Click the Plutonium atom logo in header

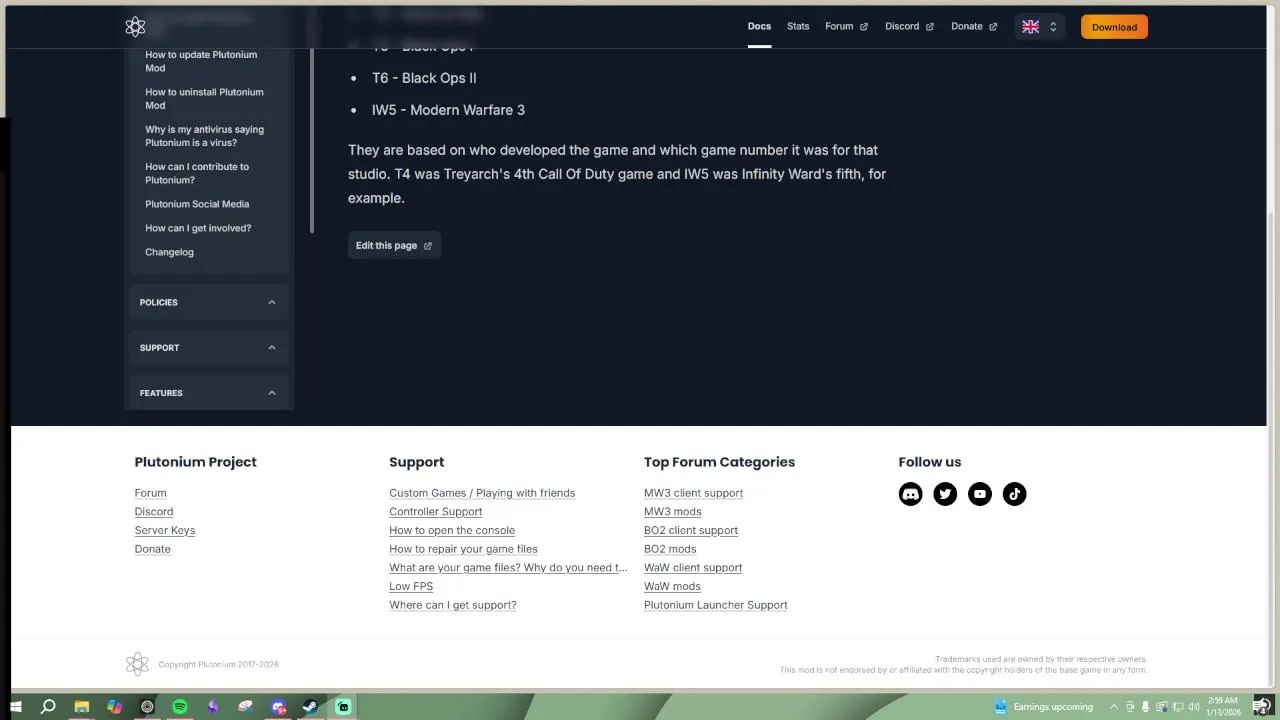[x=135, y=27]
